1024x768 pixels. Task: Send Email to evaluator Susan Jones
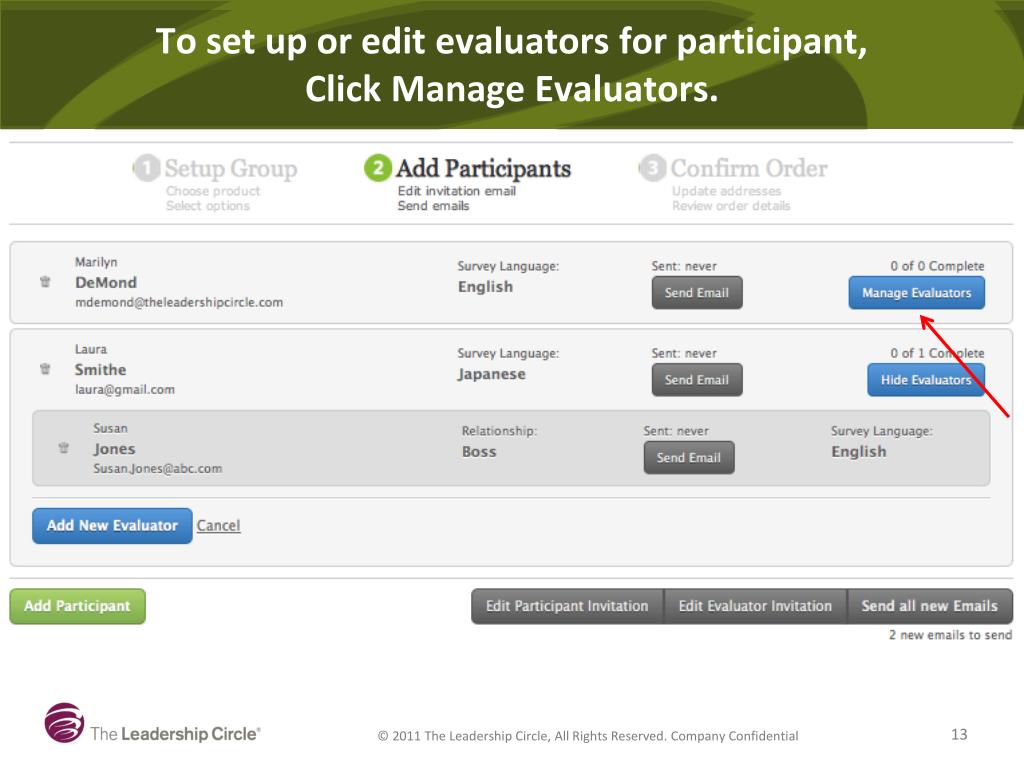click(x=689, y=458)
